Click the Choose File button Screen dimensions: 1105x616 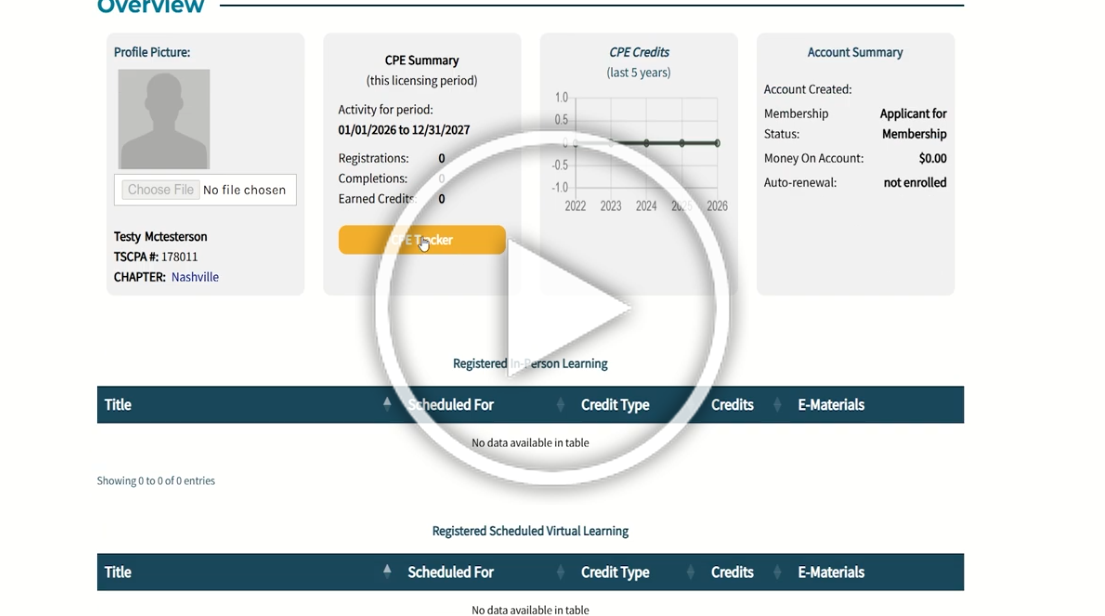[x=161, y=190]
